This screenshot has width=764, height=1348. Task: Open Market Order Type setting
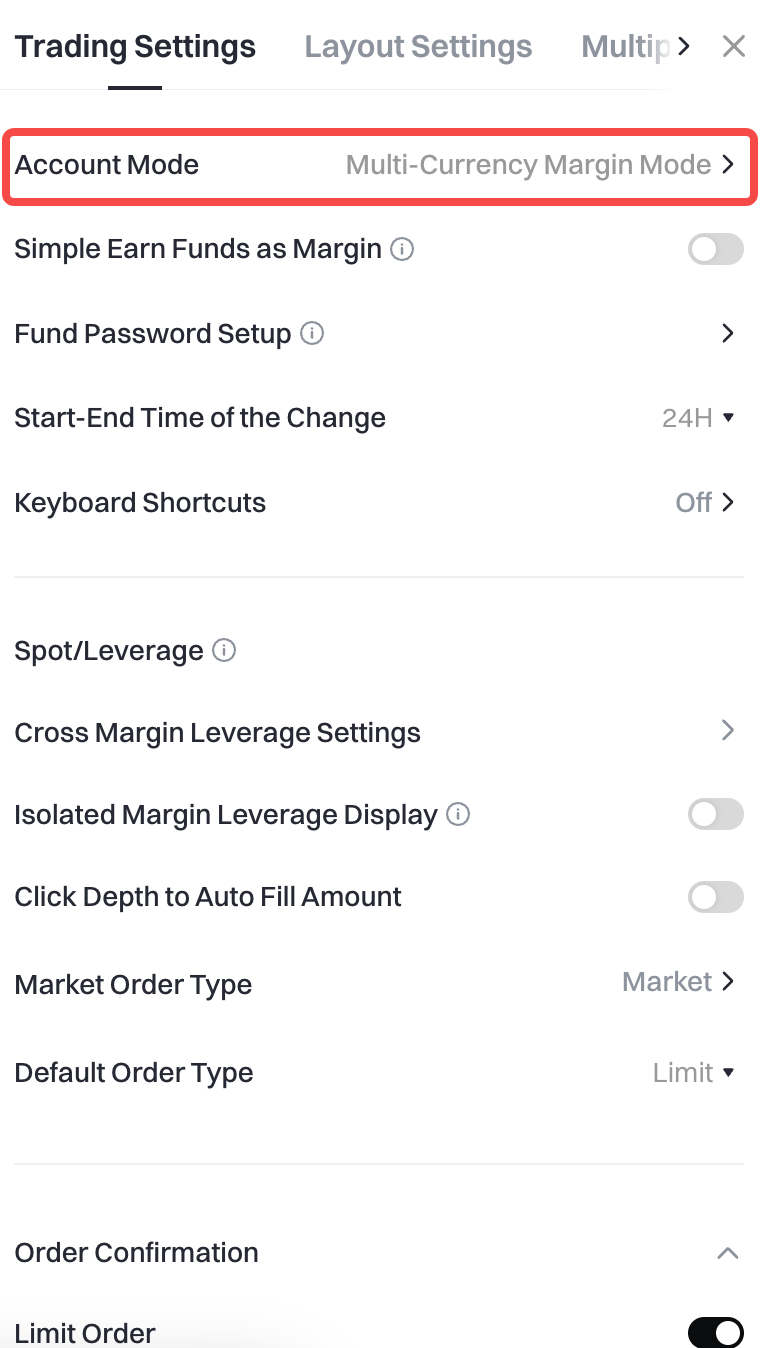[678, 982]
